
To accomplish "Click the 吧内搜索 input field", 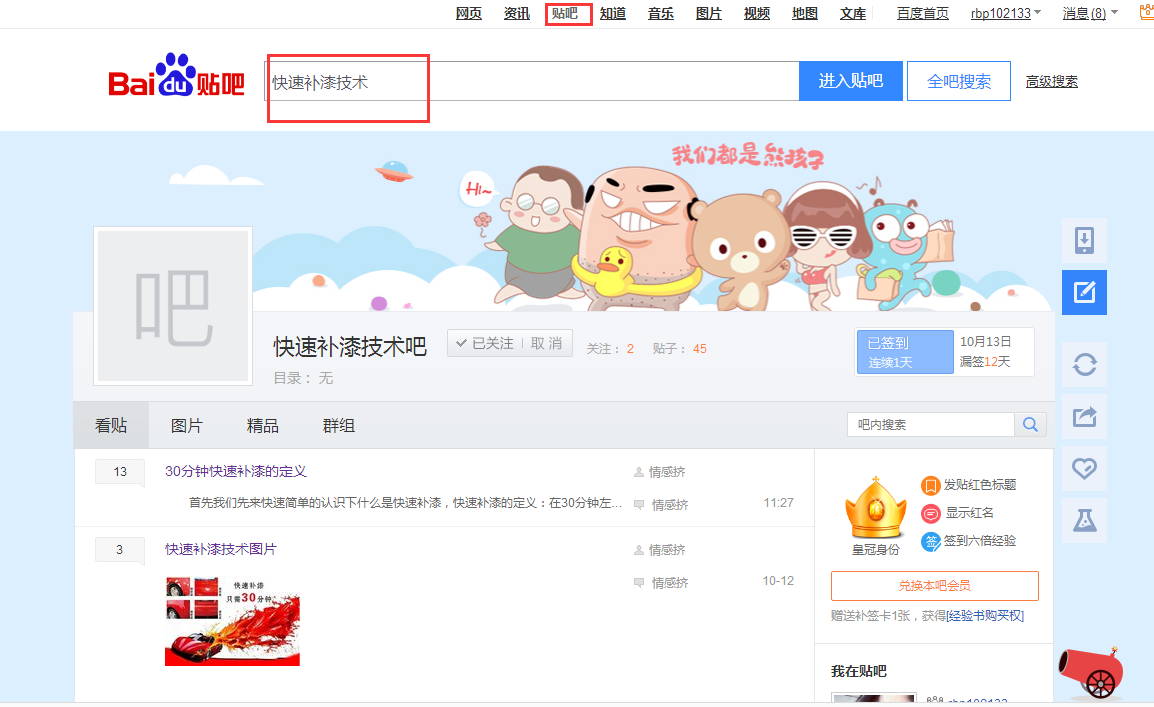I will tap(931, 424).
